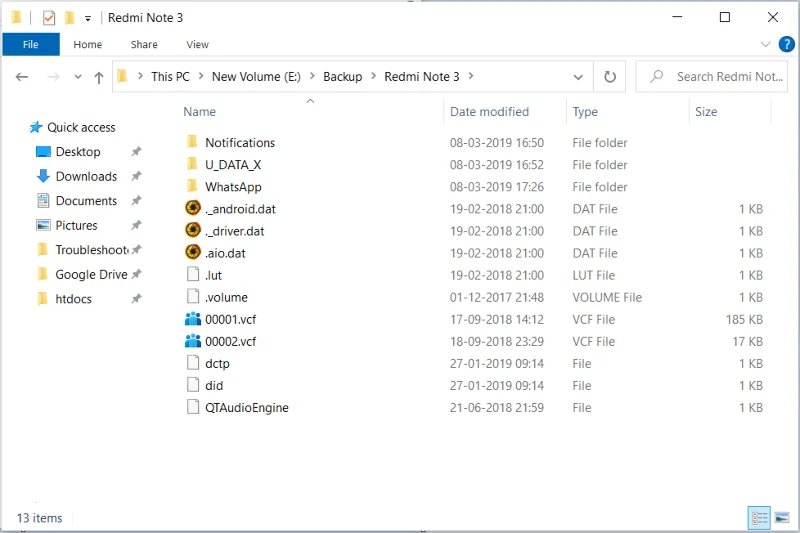The image size is (800, 533).
Task: Open Google Drive in Quick access
Action: [x=91, y=274]
